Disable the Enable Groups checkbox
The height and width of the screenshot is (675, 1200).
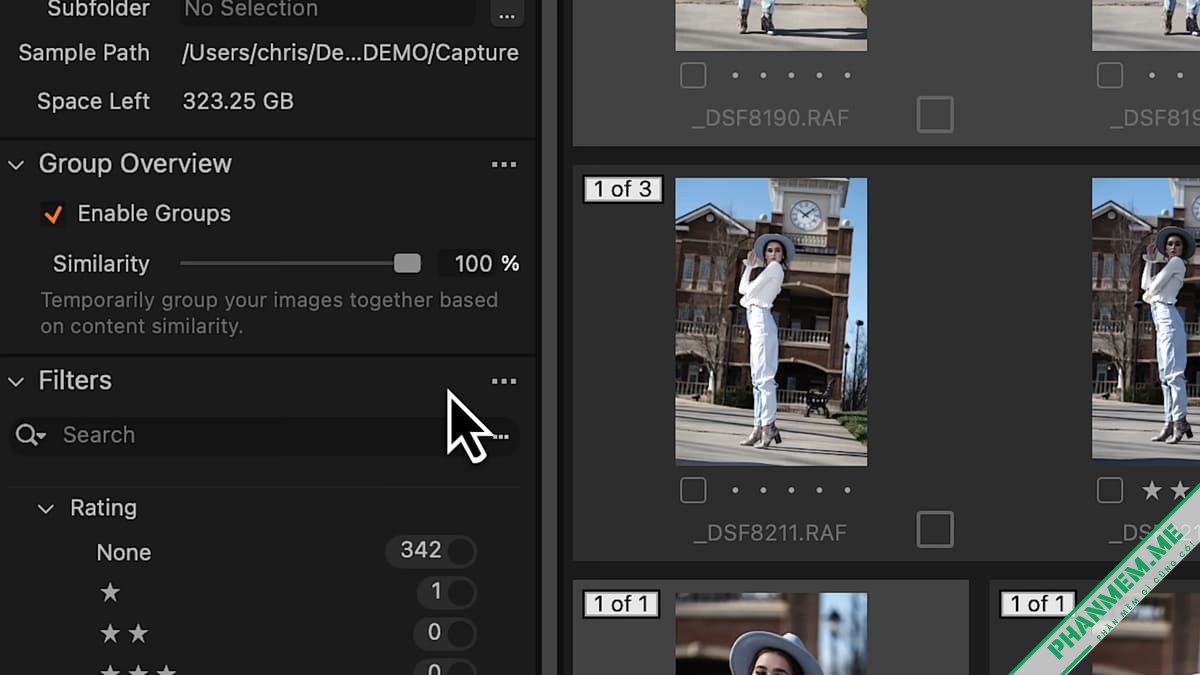tap(53, 214)
